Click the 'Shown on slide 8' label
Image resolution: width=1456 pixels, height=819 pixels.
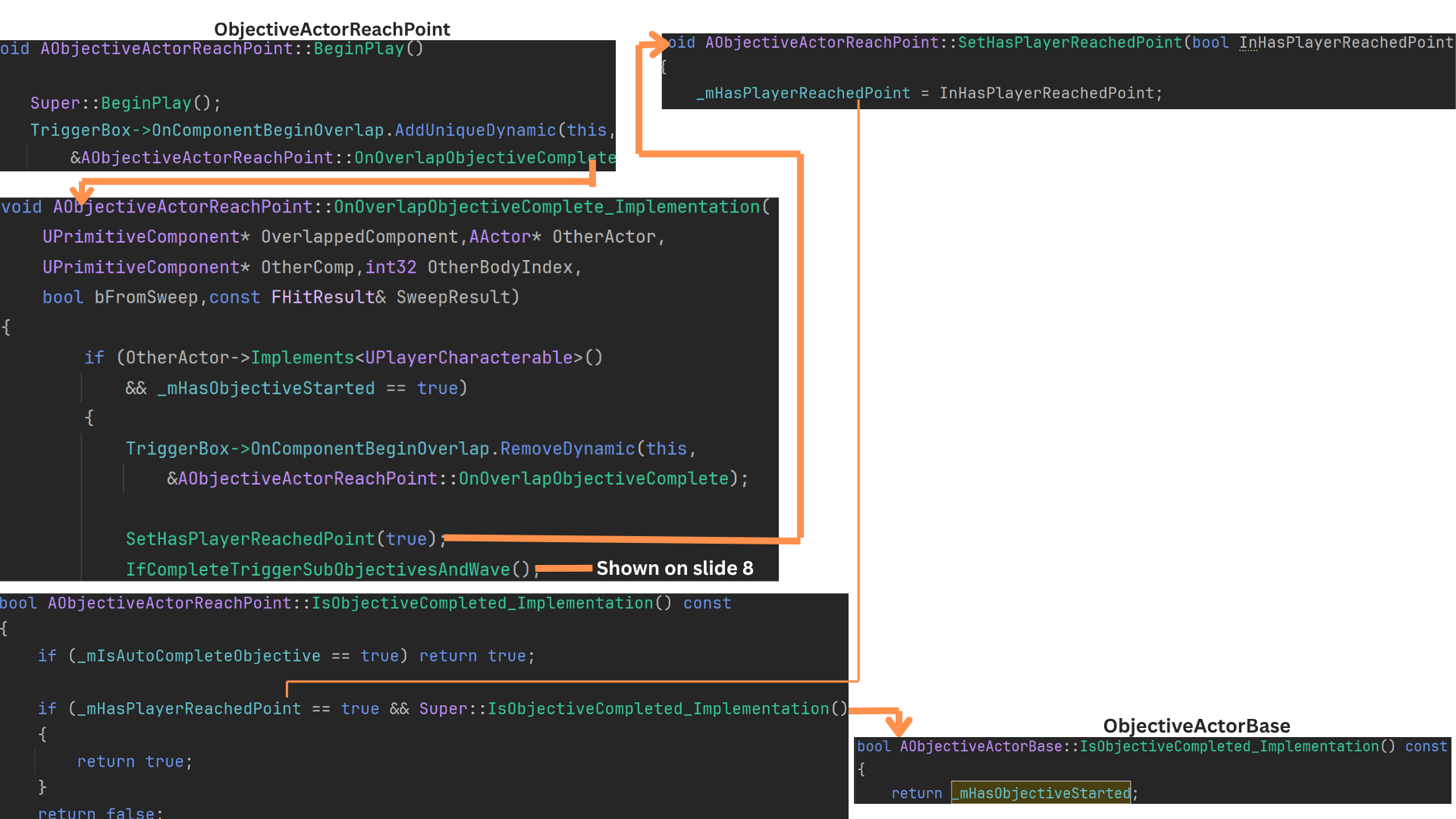click(x=674, y=568)
